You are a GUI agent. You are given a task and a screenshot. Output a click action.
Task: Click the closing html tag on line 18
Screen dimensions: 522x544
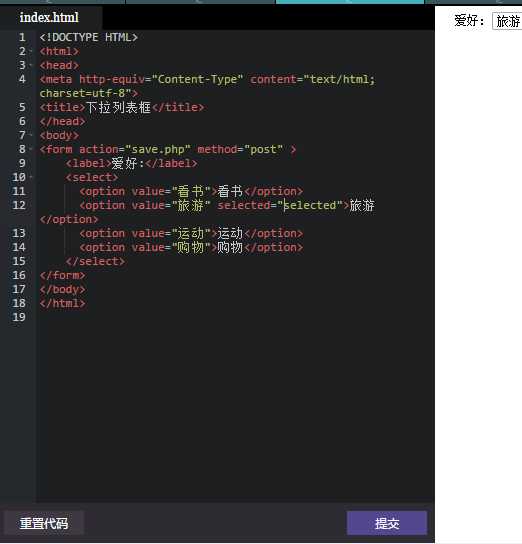tap(62, 303)
